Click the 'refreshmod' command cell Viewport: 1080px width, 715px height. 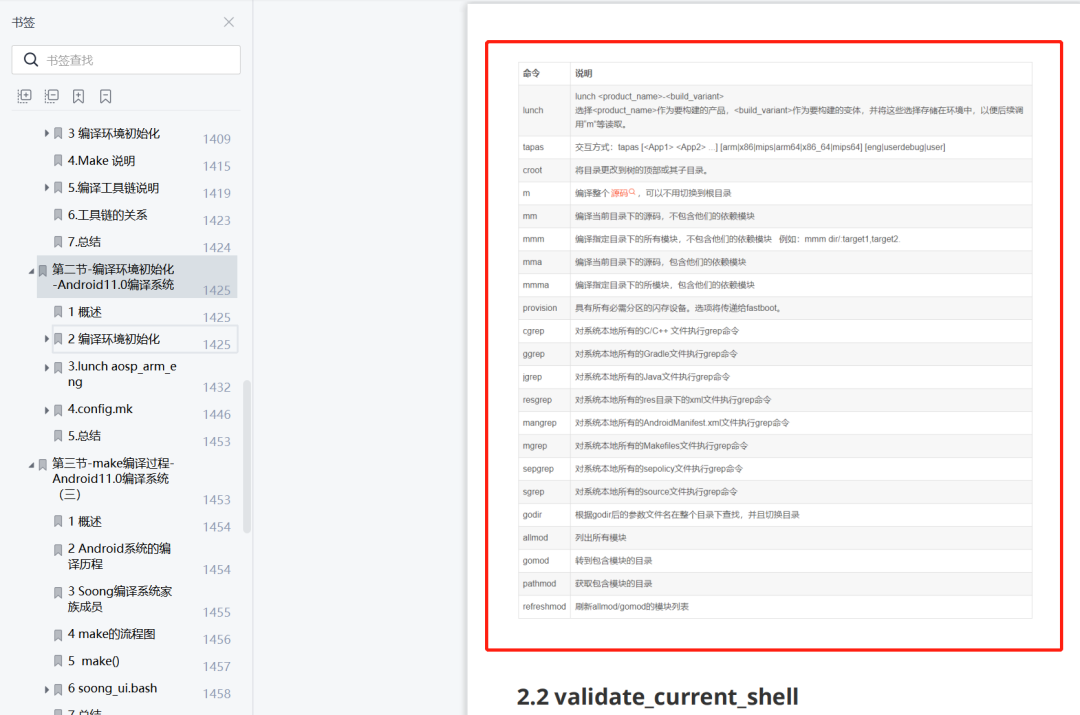[x=544, y=607]
